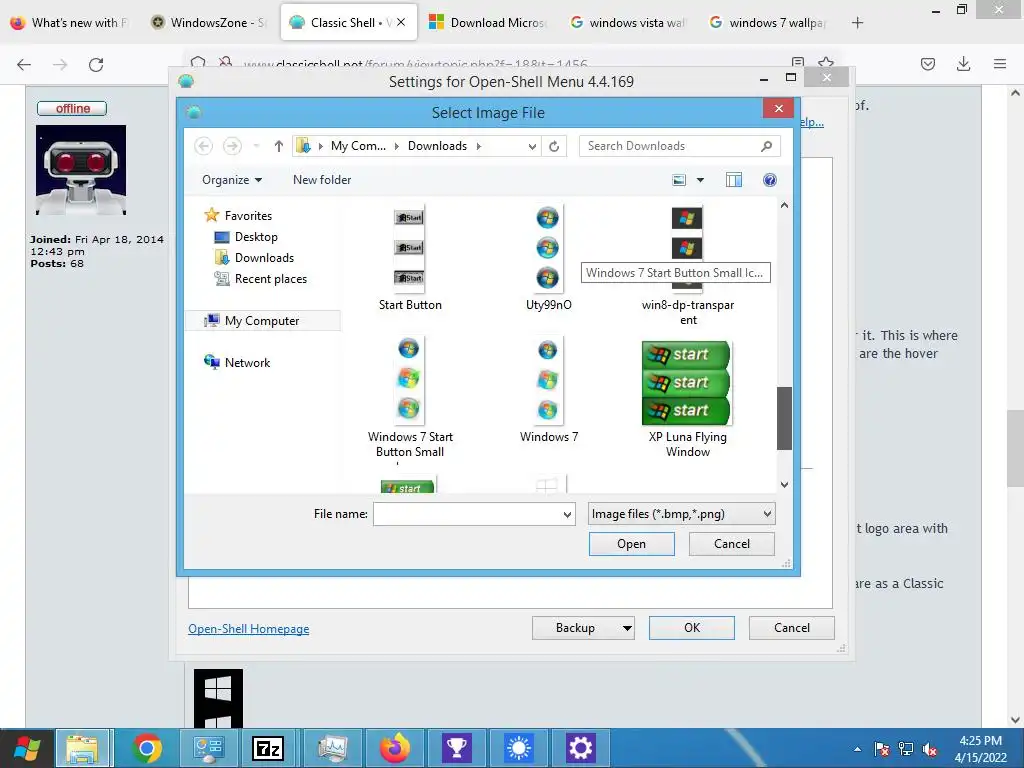The image size is (1024, 768).
Task: Click OK in the Open-Shell settings window
Action: 692,628
